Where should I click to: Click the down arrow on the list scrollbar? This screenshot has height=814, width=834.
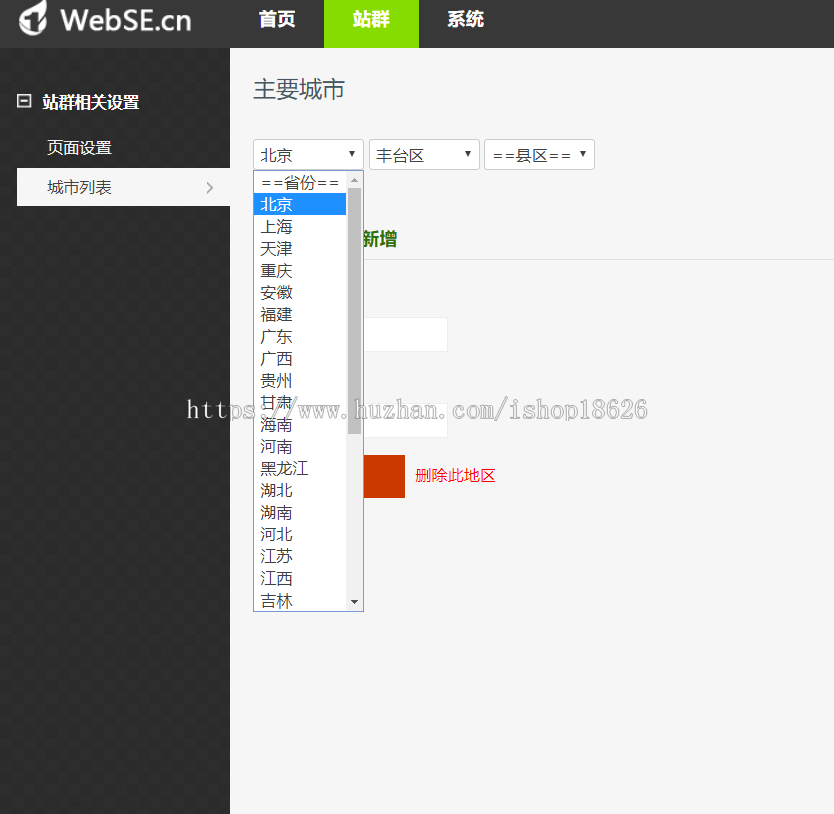click(355, 601)
